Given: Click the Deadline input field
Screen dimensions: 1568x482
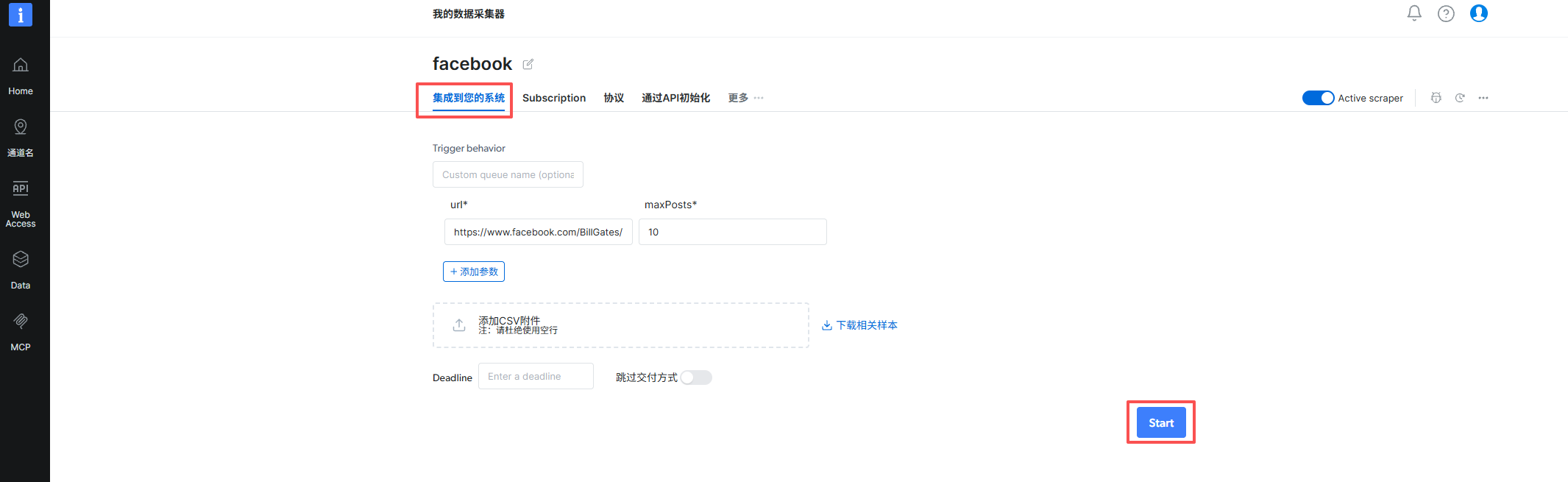Looking at the screenshot, I should click(x=536, y=376).
